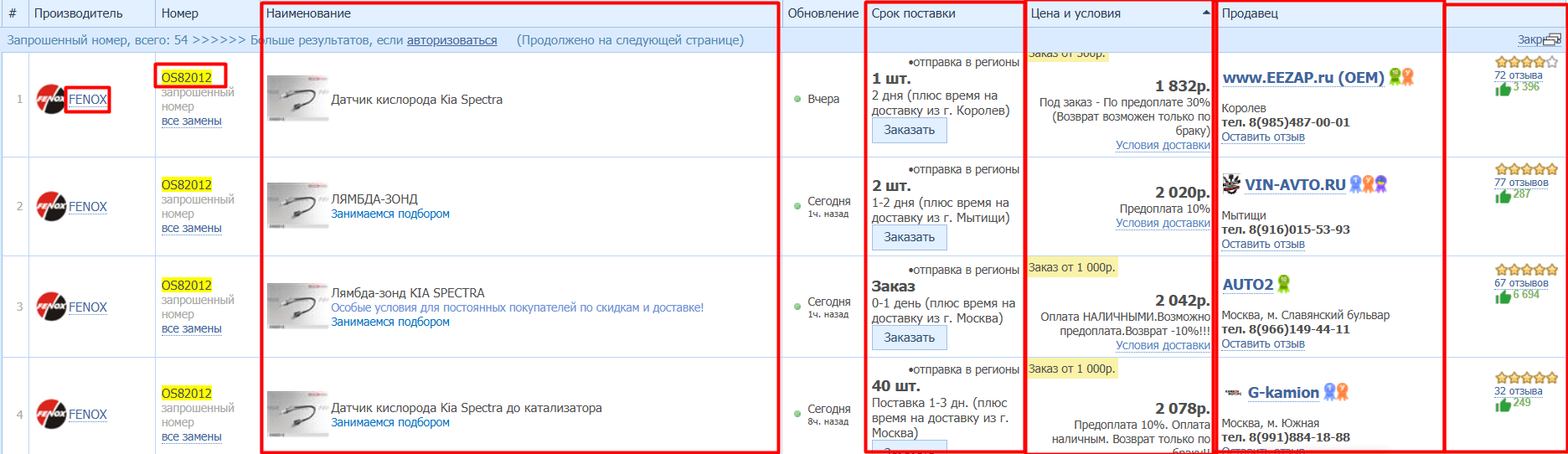Order from the Королев seller with Заказать
This screenshot has width=1568, height=454.
pos(910,130)
